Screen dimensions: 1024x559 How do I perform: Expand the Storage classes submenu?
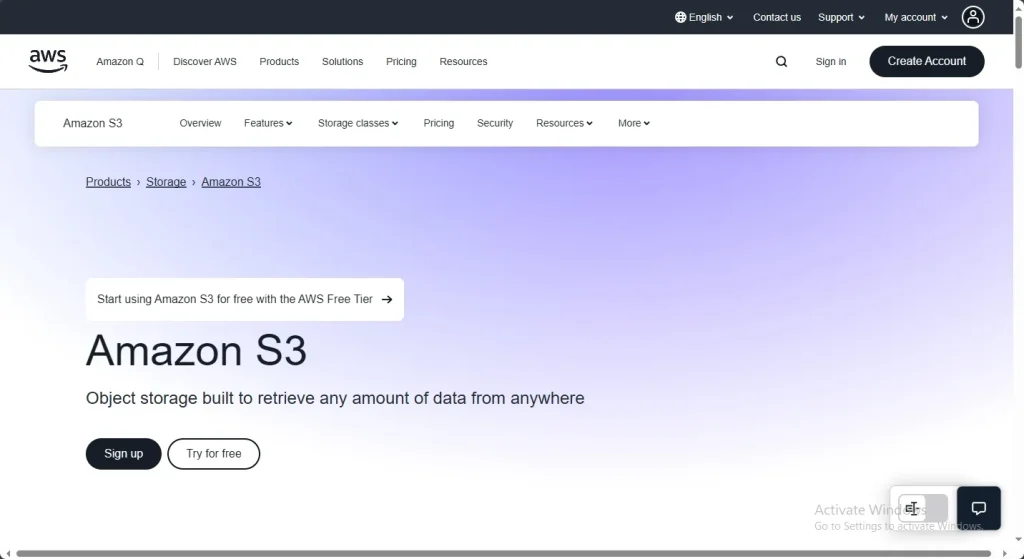pyautogui.click(x=358, y=123)
